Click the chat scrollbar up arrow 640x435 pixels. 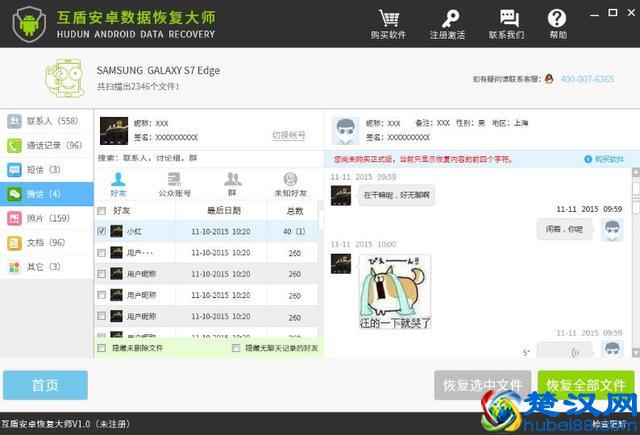click(x=636, y=172)
